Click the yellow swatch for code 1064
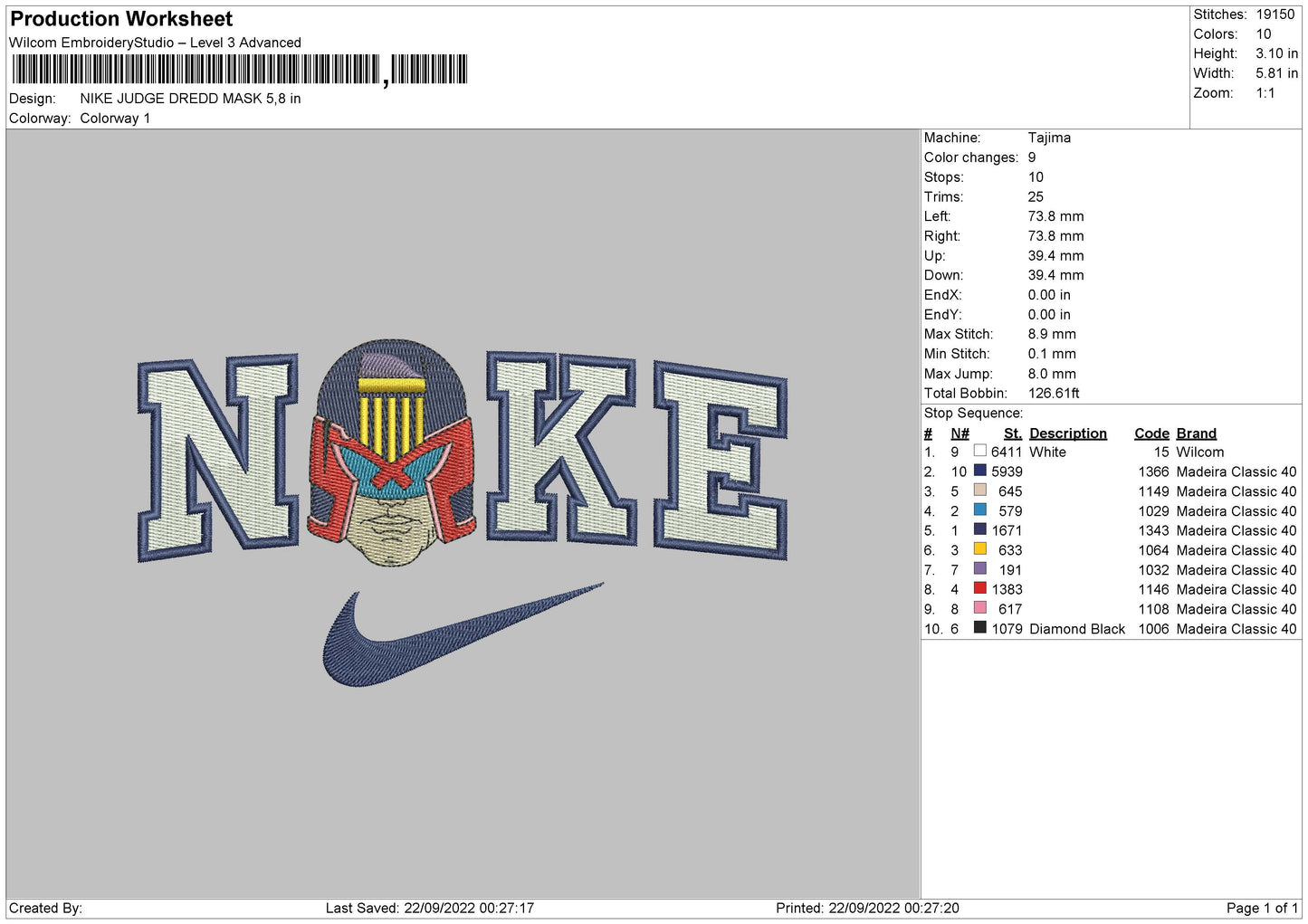This screenshot has height=924, width=1308. 979,549
